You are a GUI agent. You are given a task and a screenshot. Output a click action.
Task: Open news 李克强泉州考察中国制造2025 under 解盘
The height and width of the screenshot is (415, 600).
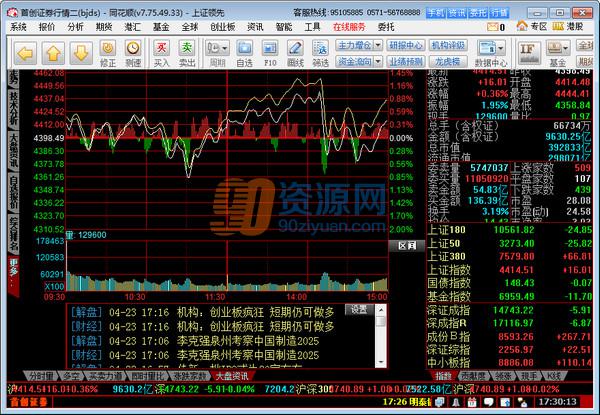click(248, 341)
